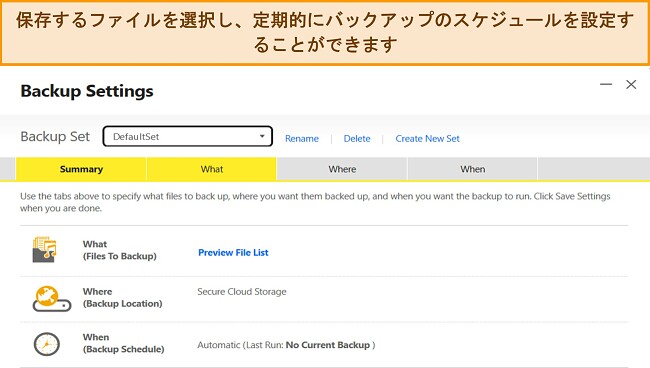
Task: Select the Secure Cloud Storage text
Action: 242,291
